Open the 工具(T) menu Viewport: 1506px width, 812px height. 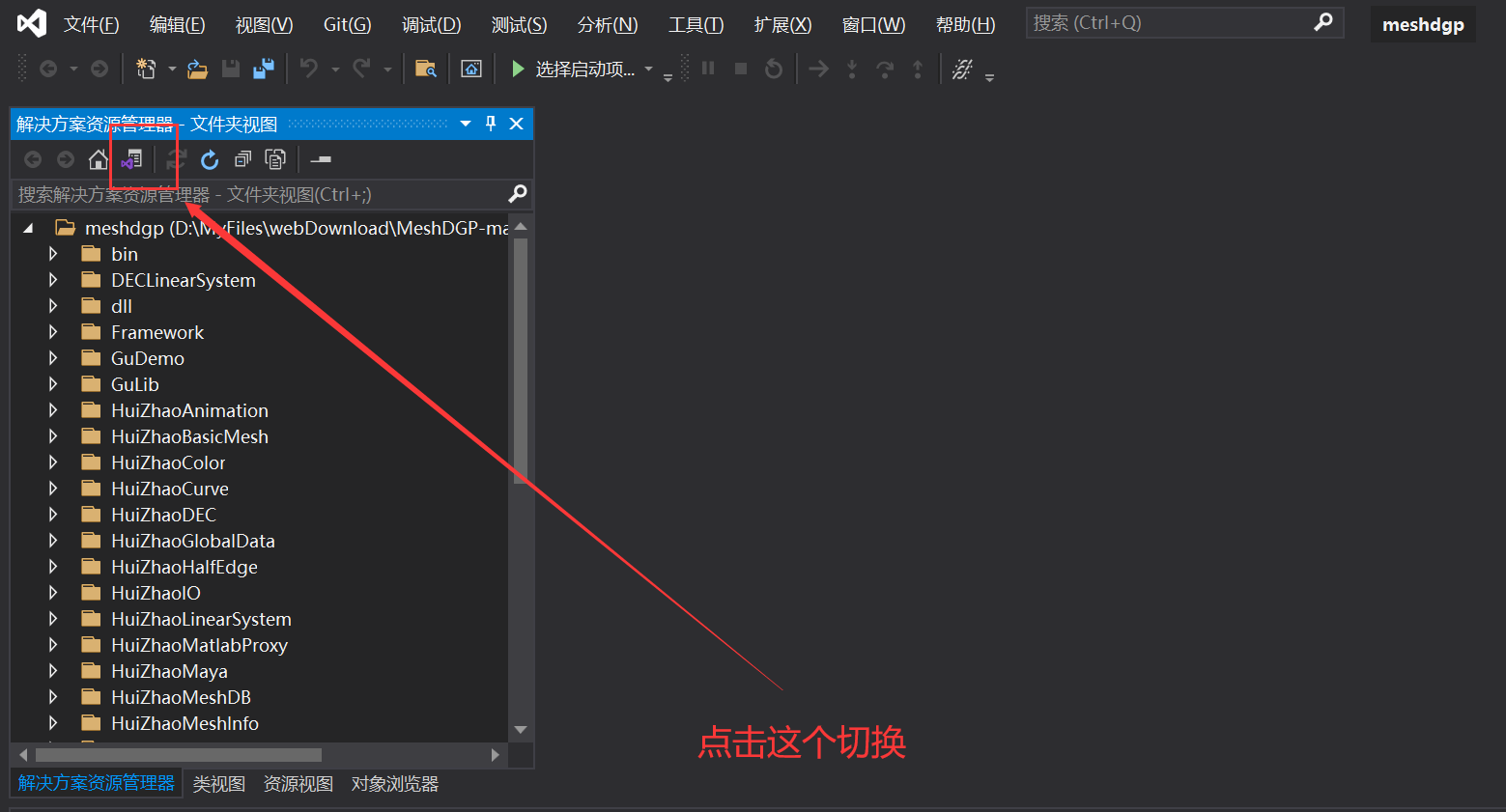pos(696,24)
